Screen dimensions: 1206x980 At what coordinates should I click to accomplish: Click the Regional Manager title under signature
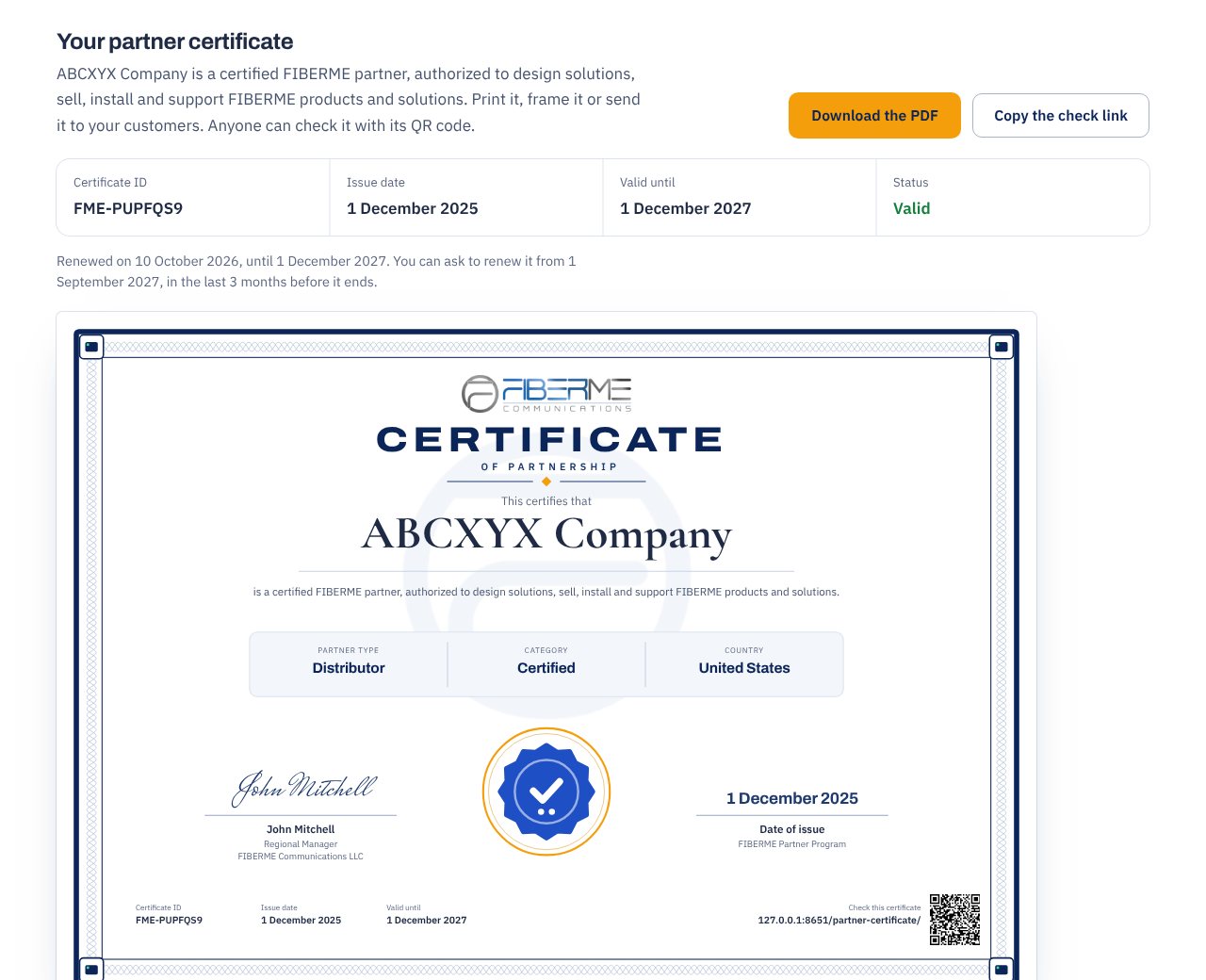[301, 844]
